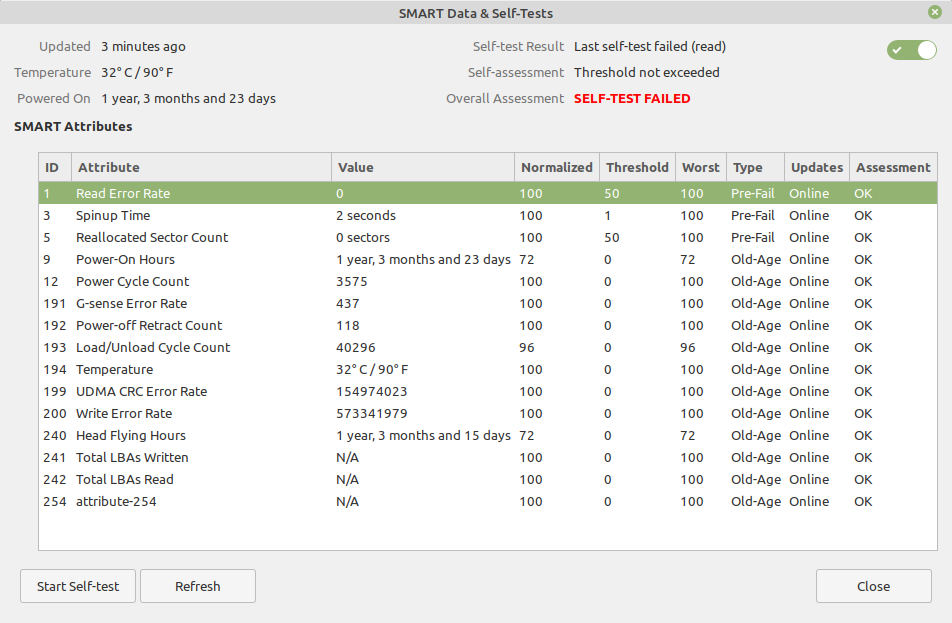952x623 pixels.
Task: Click Online in Total LBAs Written row
Action: 809,457
